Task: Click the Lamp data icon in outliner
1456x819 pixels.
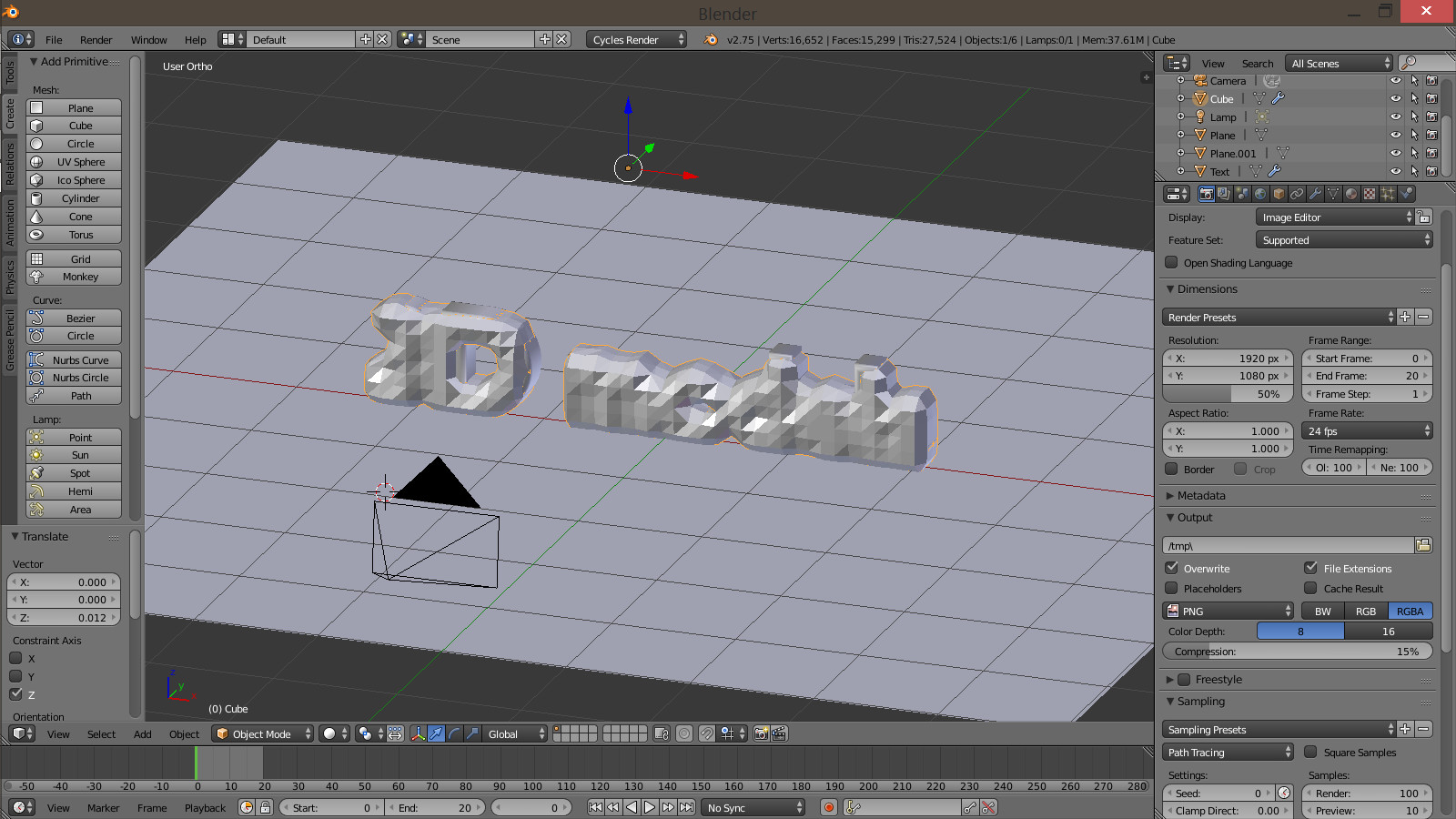Action: click(1261, 116)
